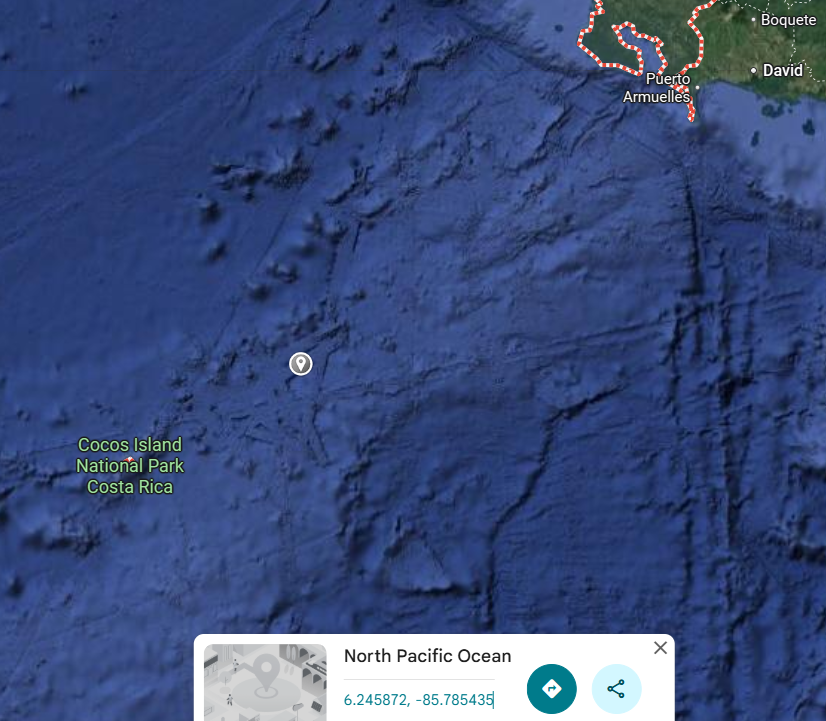Copy the coordinates 6.245872, -85.785435

[x=418, y=700]
